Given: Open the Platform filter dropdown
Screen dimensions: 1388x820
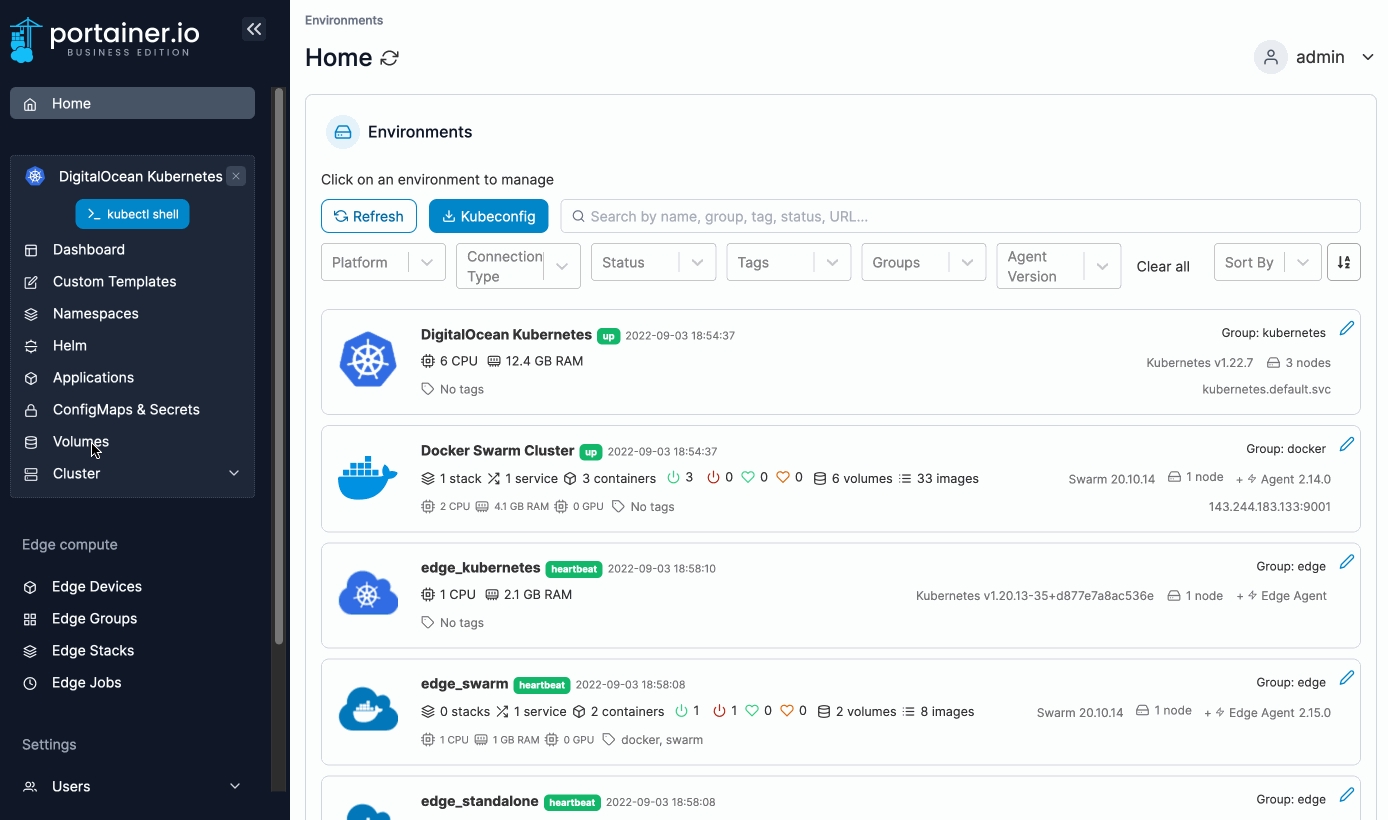Looking at the screenshot, I should pyautogui.click(x=383, y=262).
